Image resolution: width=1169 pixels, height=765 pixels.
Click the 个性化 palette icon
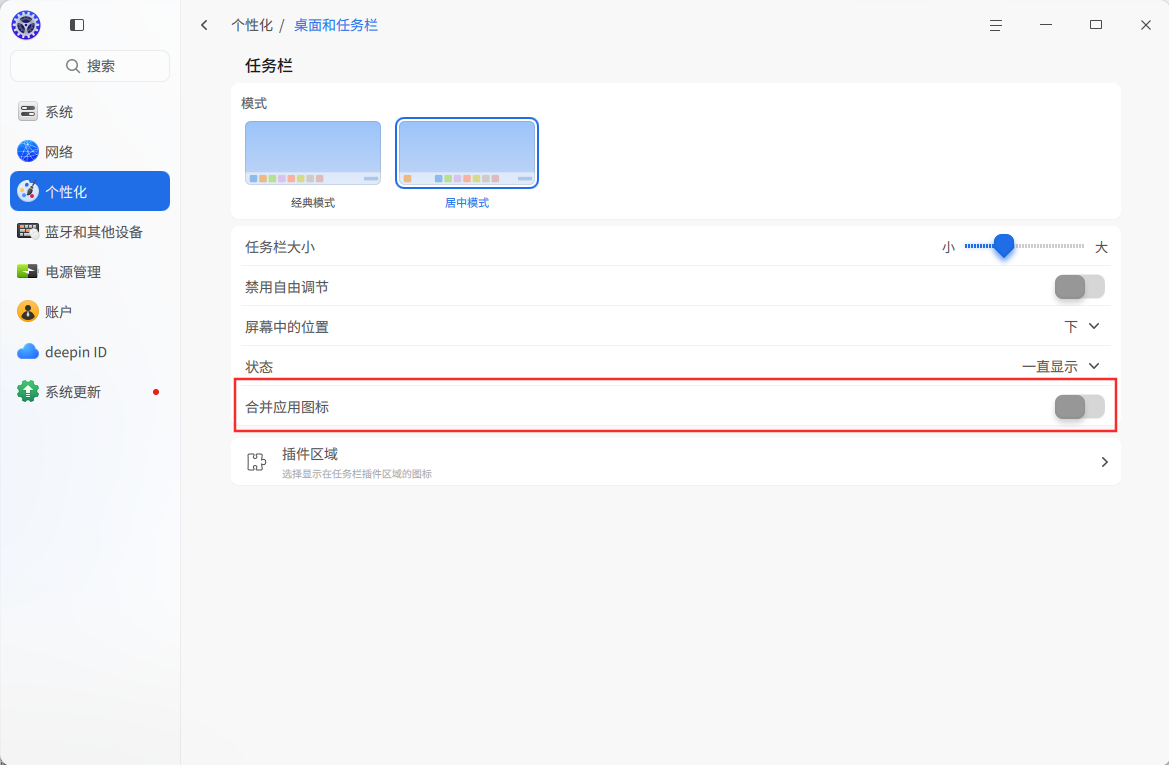(28, 191)
